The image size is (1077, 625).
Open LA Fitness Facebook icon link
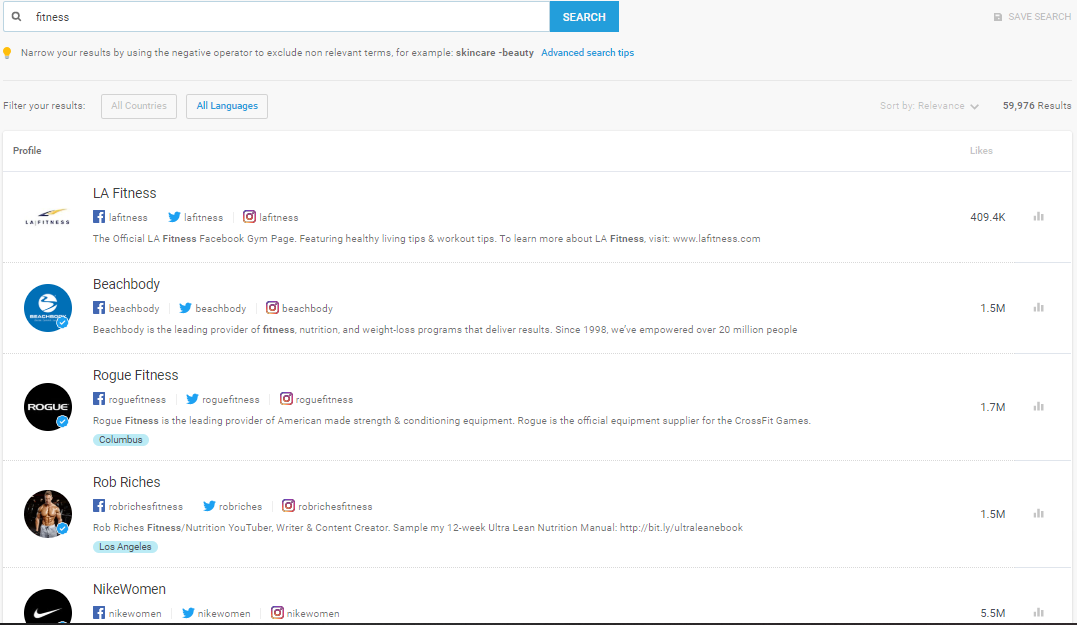tap(99, 216)
